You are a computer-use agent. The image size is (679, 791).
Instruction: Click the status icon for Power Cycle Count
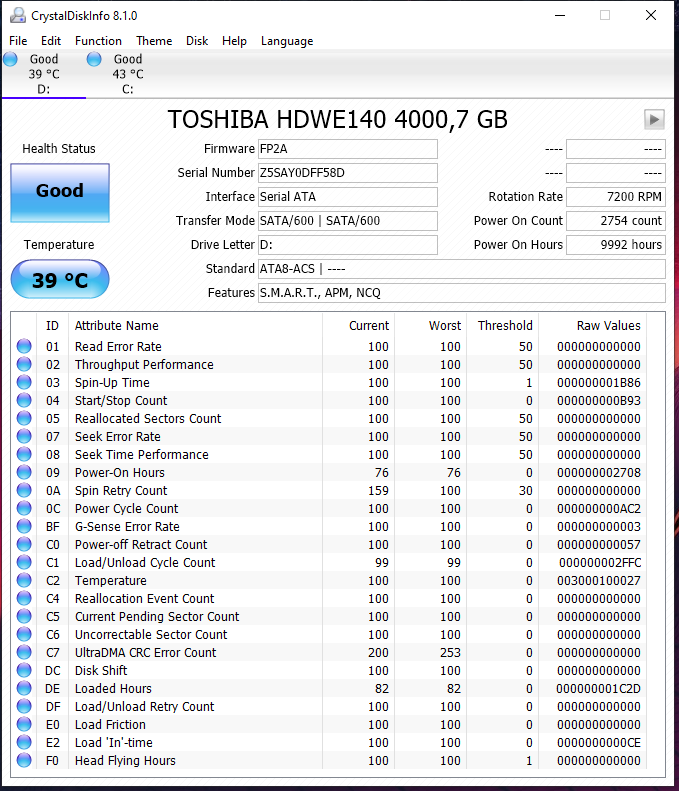(24, 508)
